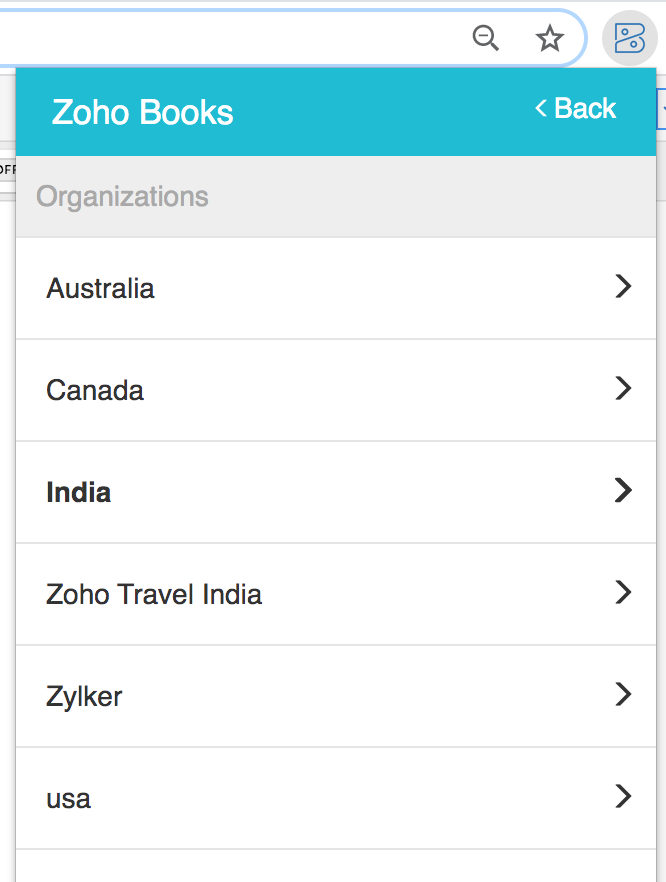Select the Canada organization
This screenshot has height=882, width=666.
pyautogui.click(x=95, y=390)
